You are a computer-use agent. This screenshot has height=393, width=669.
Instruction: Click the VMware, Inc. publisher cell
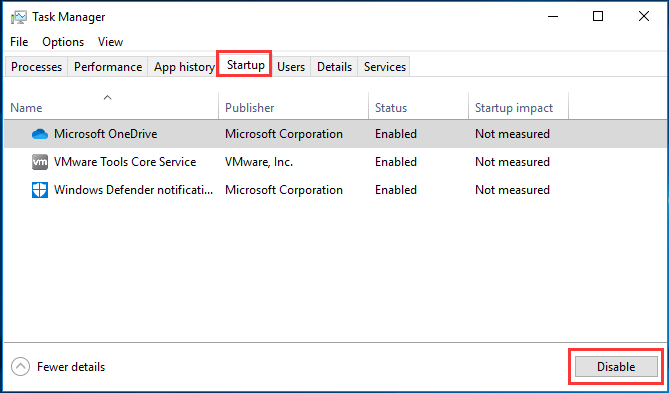point(259,162)
